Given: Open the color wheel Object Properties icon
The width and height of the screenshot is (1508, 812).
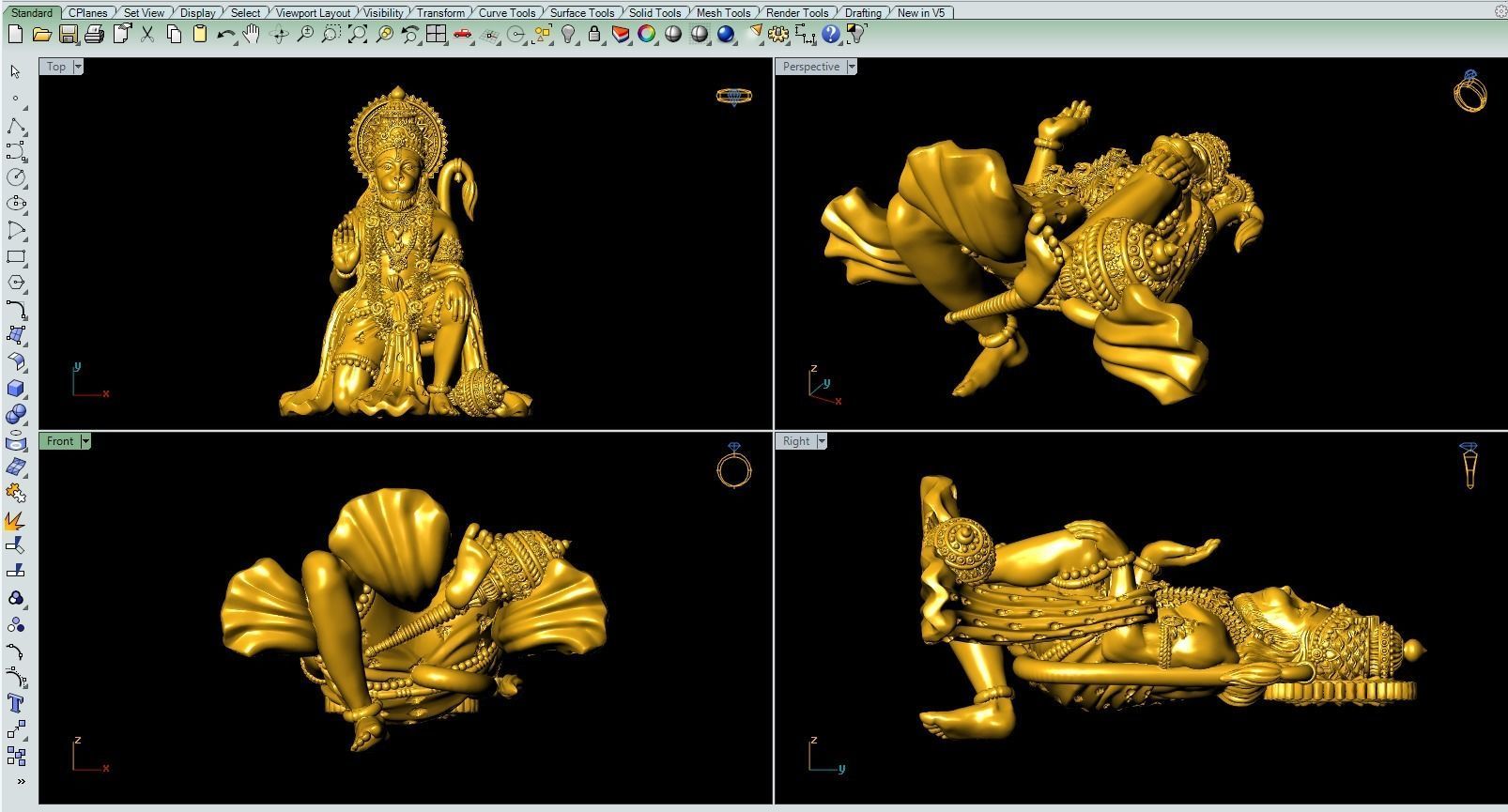Looking at the screenshot, I should 647,34.
